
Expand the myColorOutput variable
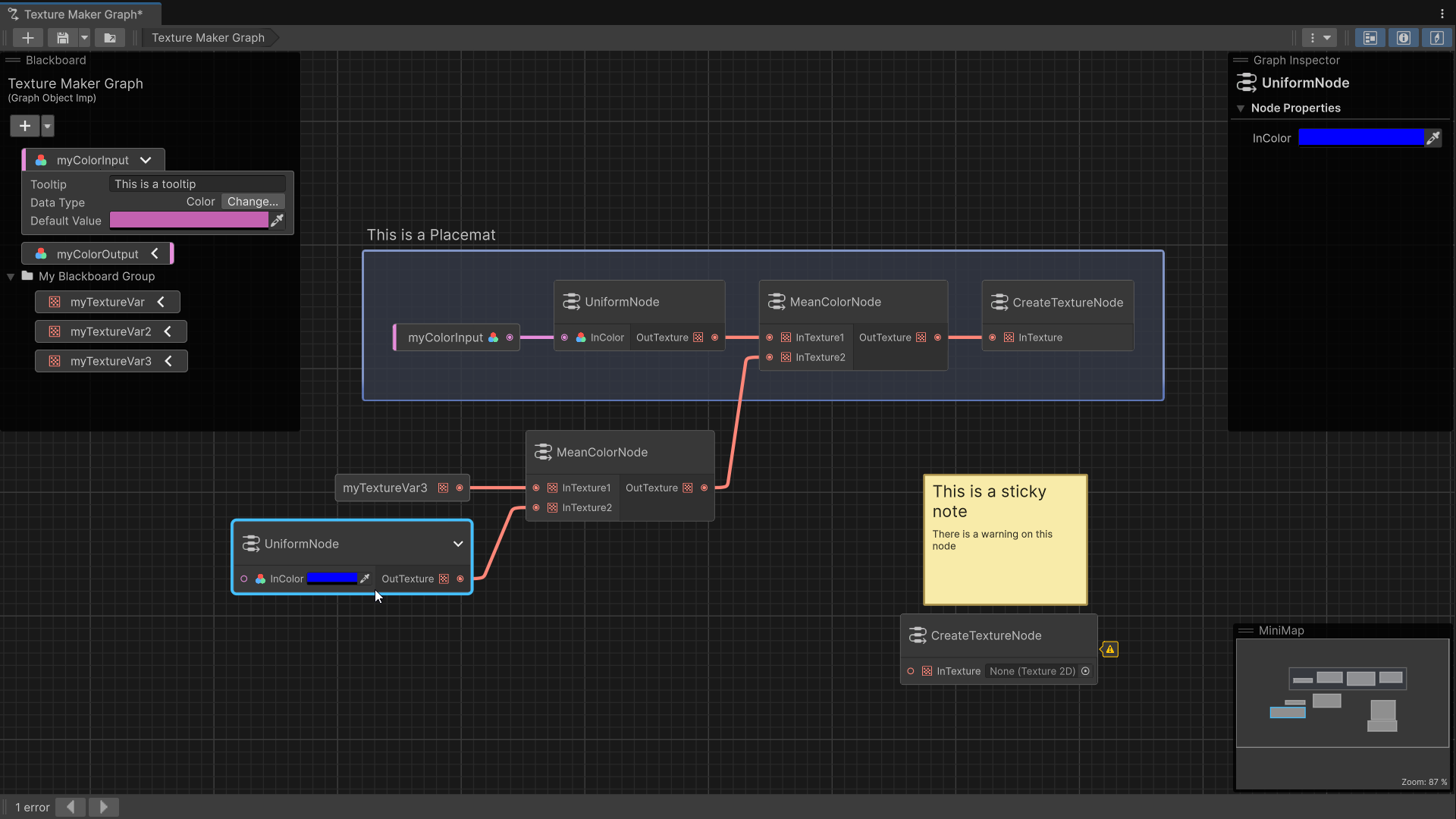coord(155,253)
